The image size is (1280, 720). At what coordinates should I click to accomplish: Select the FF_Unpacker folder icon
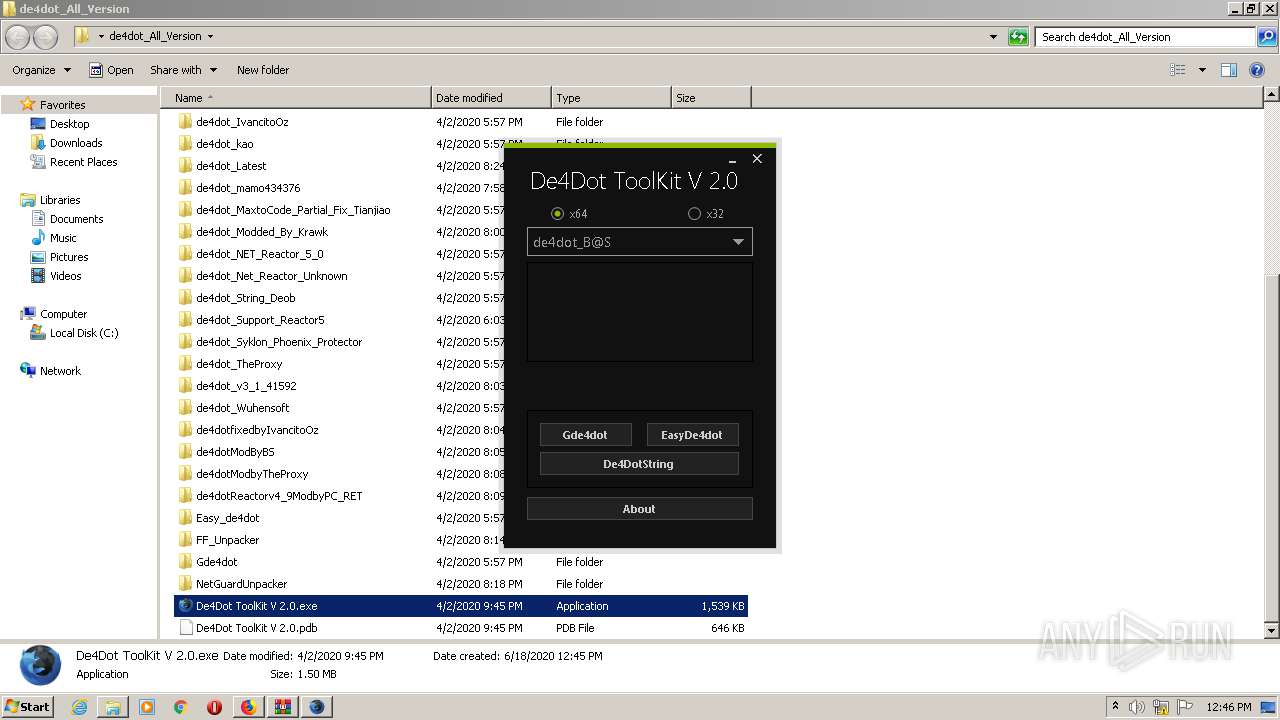point(185,540)
